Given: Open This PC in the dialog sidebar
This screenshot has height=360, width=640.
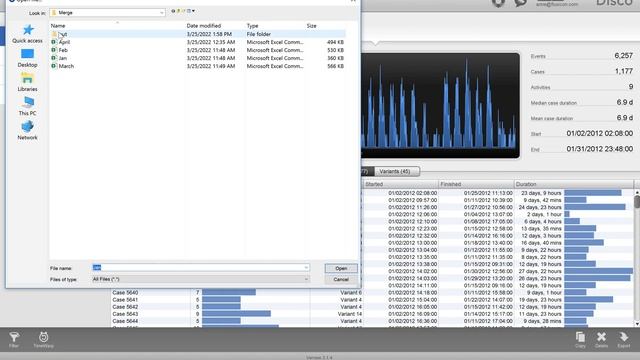Looking at the screenshot, I should tap(27, 106).
